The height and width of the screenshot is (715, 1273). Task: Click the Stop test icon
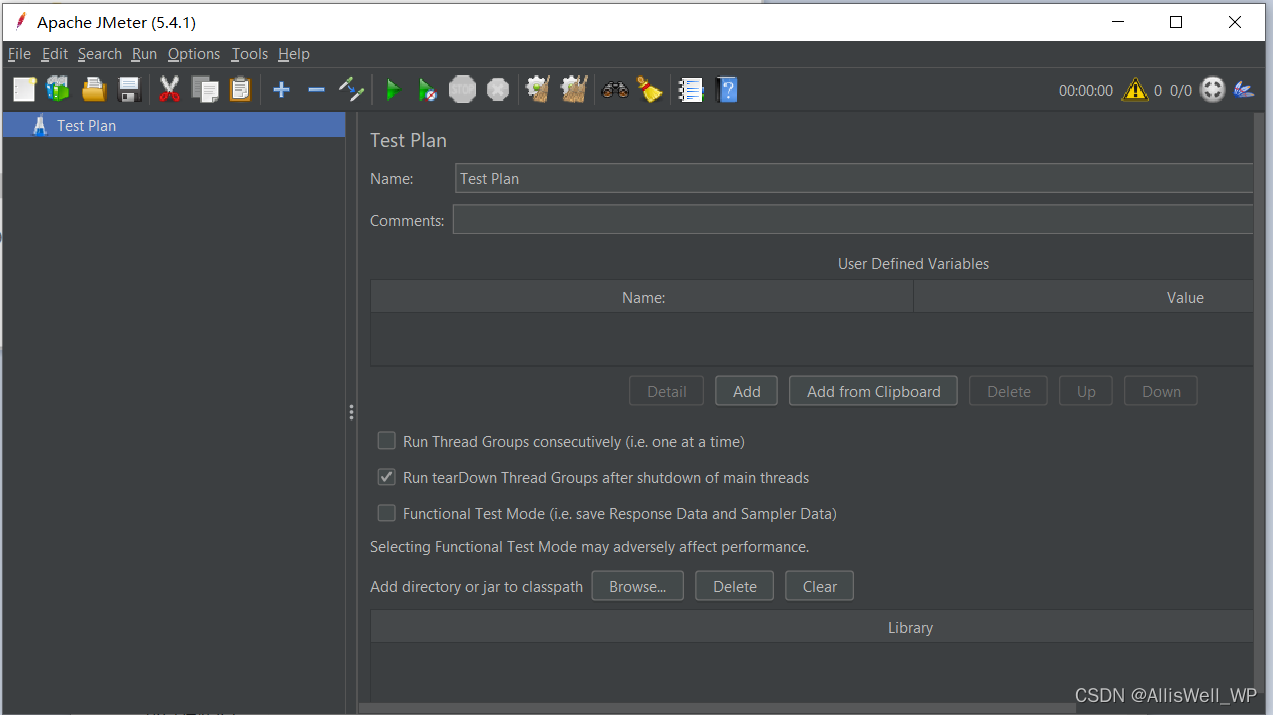pos(462,90)
